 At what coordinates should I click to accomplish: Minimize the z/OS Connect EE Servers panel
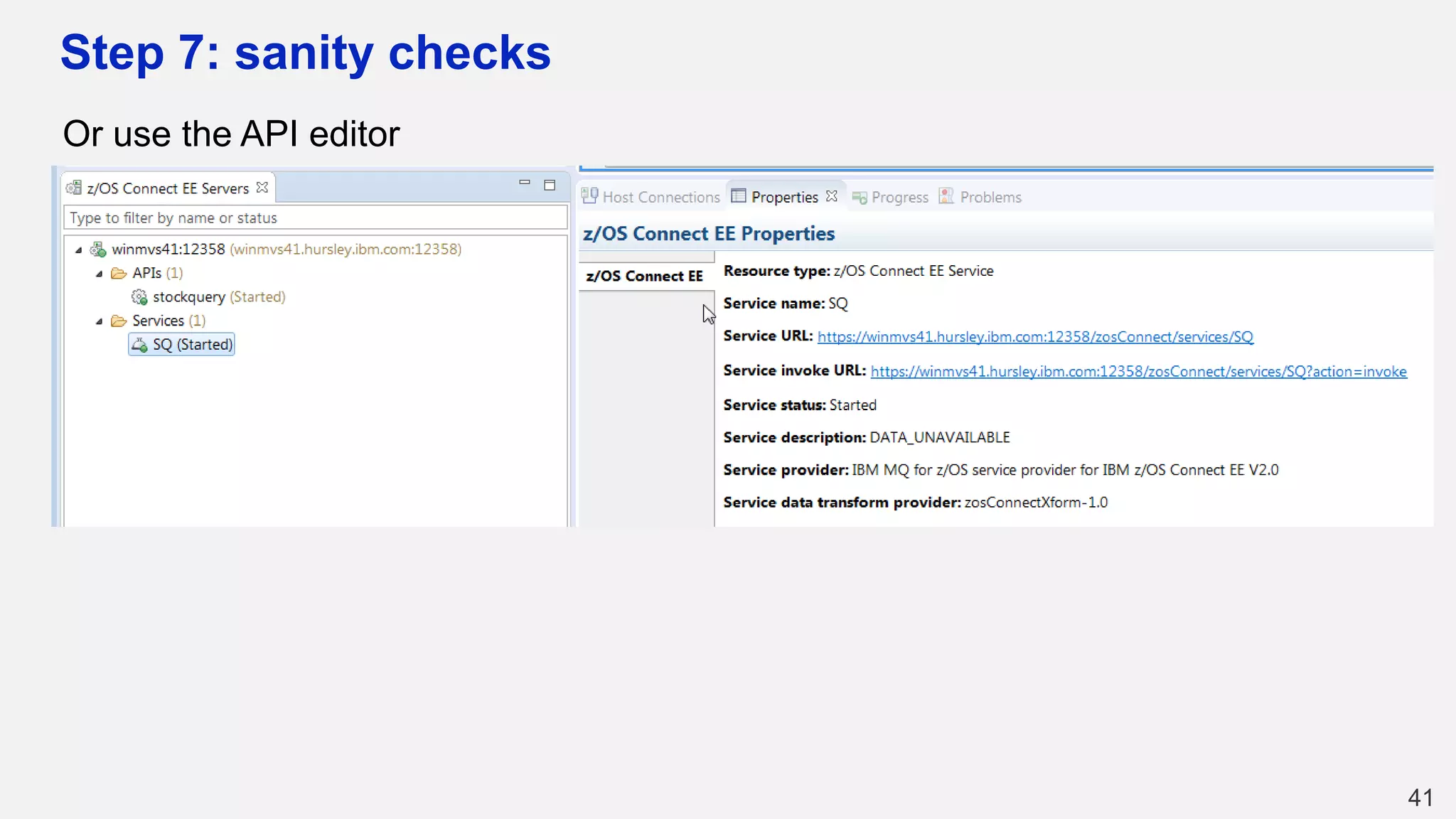tap(525, 183)
